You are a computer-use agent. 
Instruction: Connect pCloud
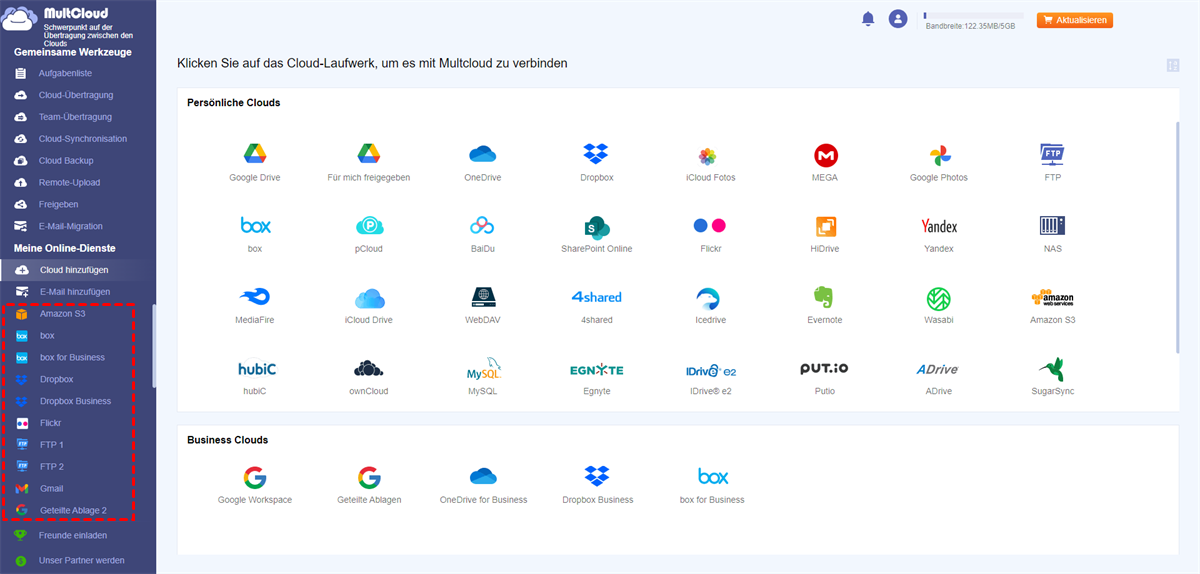coord(369,234)
